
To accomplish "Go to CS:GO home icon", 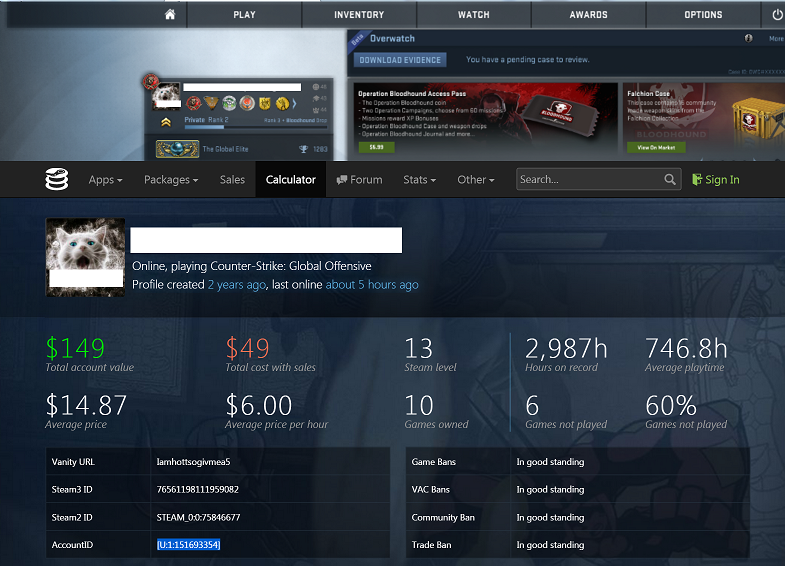I will [170, 15].
